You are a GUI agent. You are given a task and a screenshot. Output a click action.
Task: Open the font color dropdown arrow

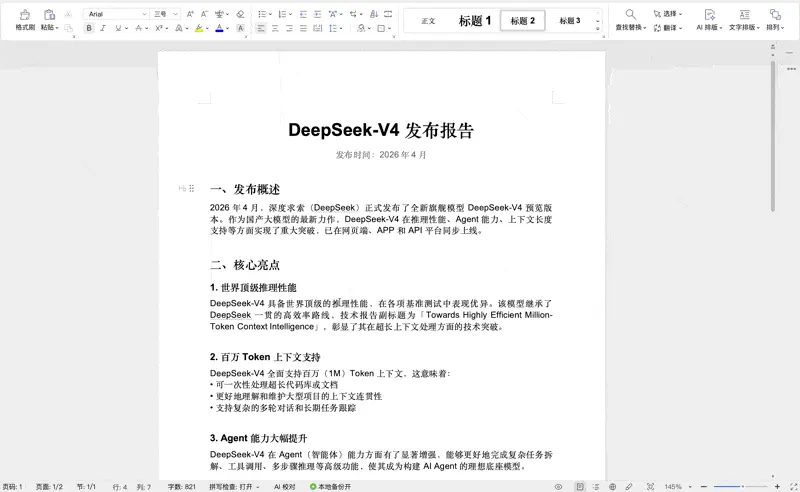(x=228, y=29)
